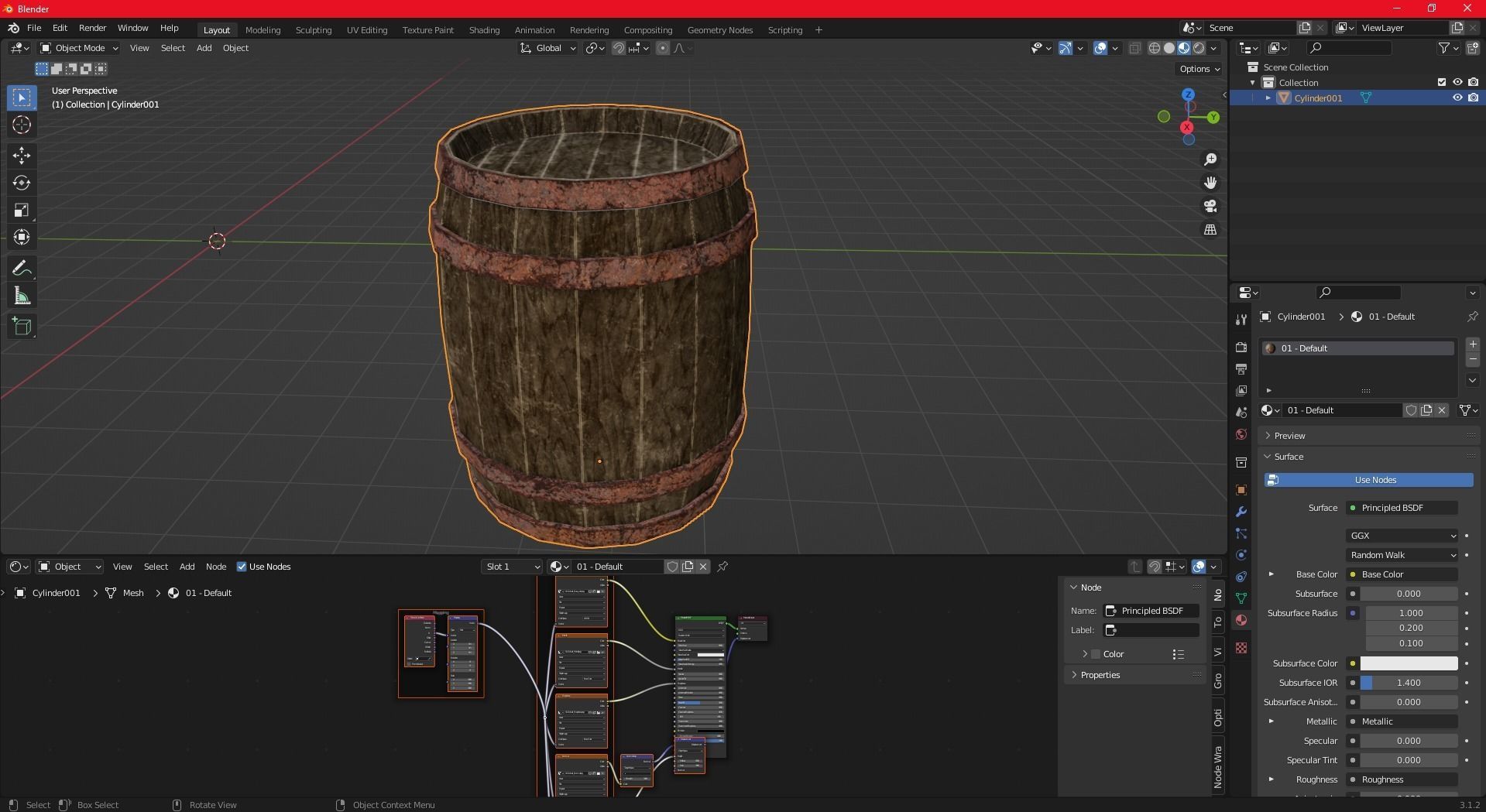The height and width of the screenshot is (812, 1486).
Task: Click the Subsurface IOR 1.400 slider
Action: coord(1409,683)
